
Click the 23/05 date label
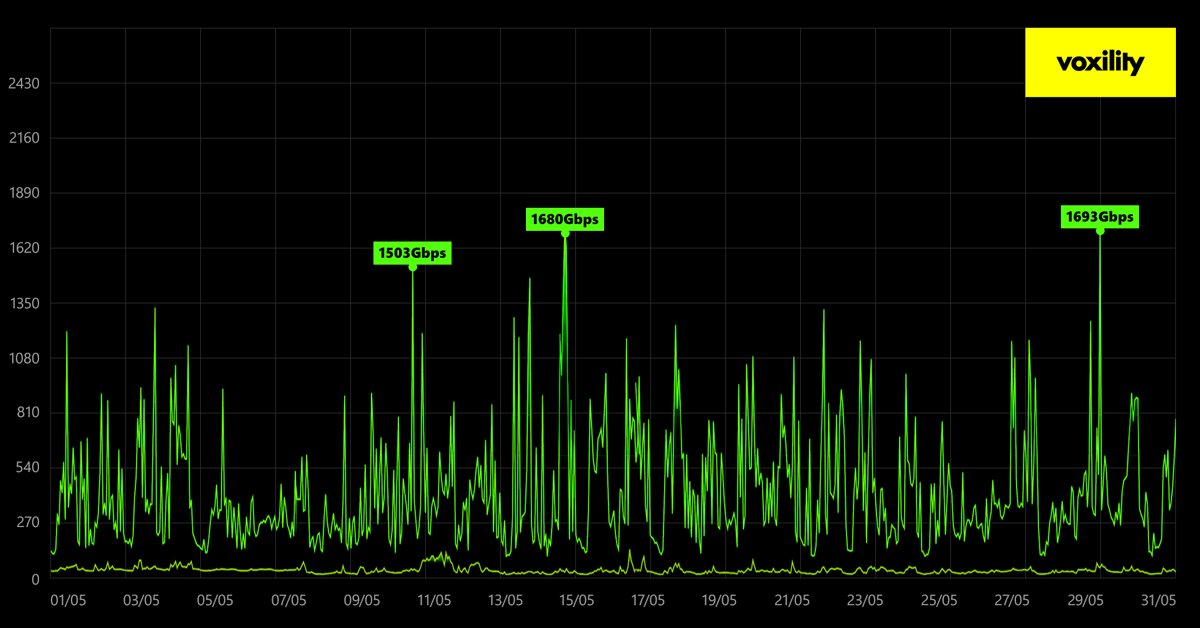pos(865,601)
